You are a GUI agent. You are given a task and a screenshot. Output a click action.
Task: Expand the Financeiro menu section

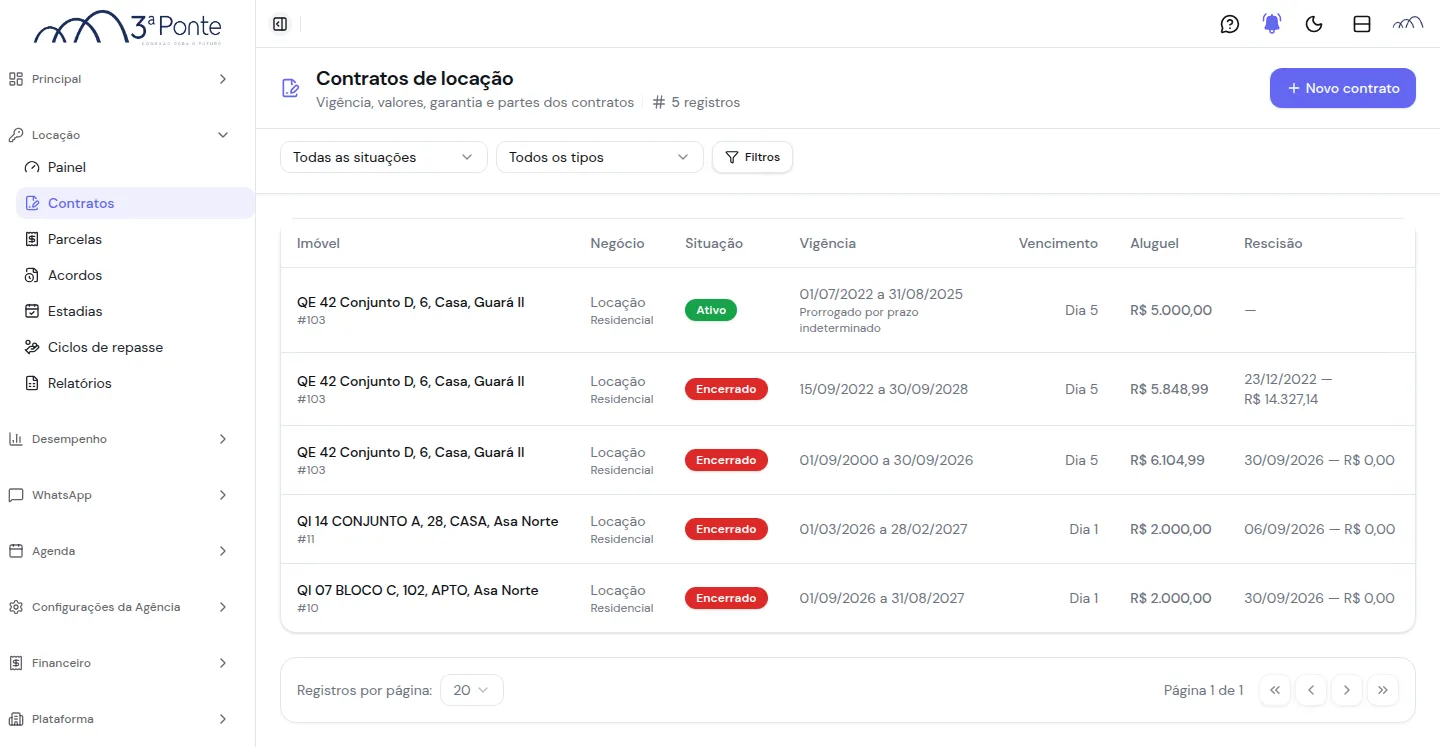tap(120, 663)
